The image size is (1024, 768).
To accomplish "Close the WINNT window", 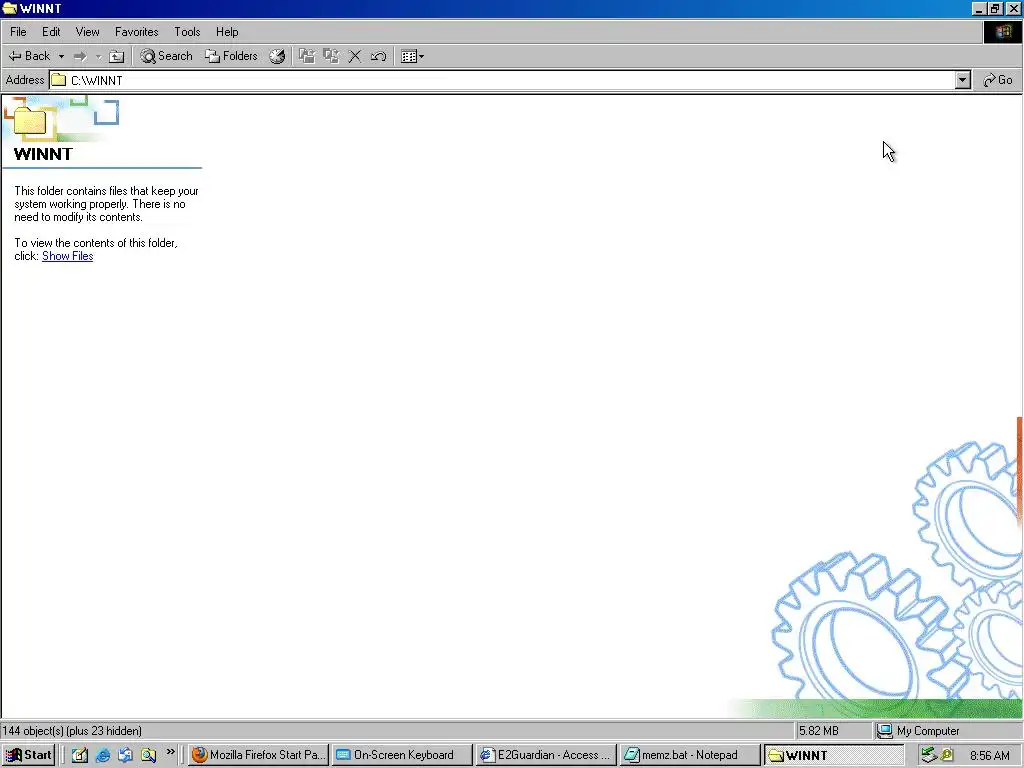I will coord(1013,8).
